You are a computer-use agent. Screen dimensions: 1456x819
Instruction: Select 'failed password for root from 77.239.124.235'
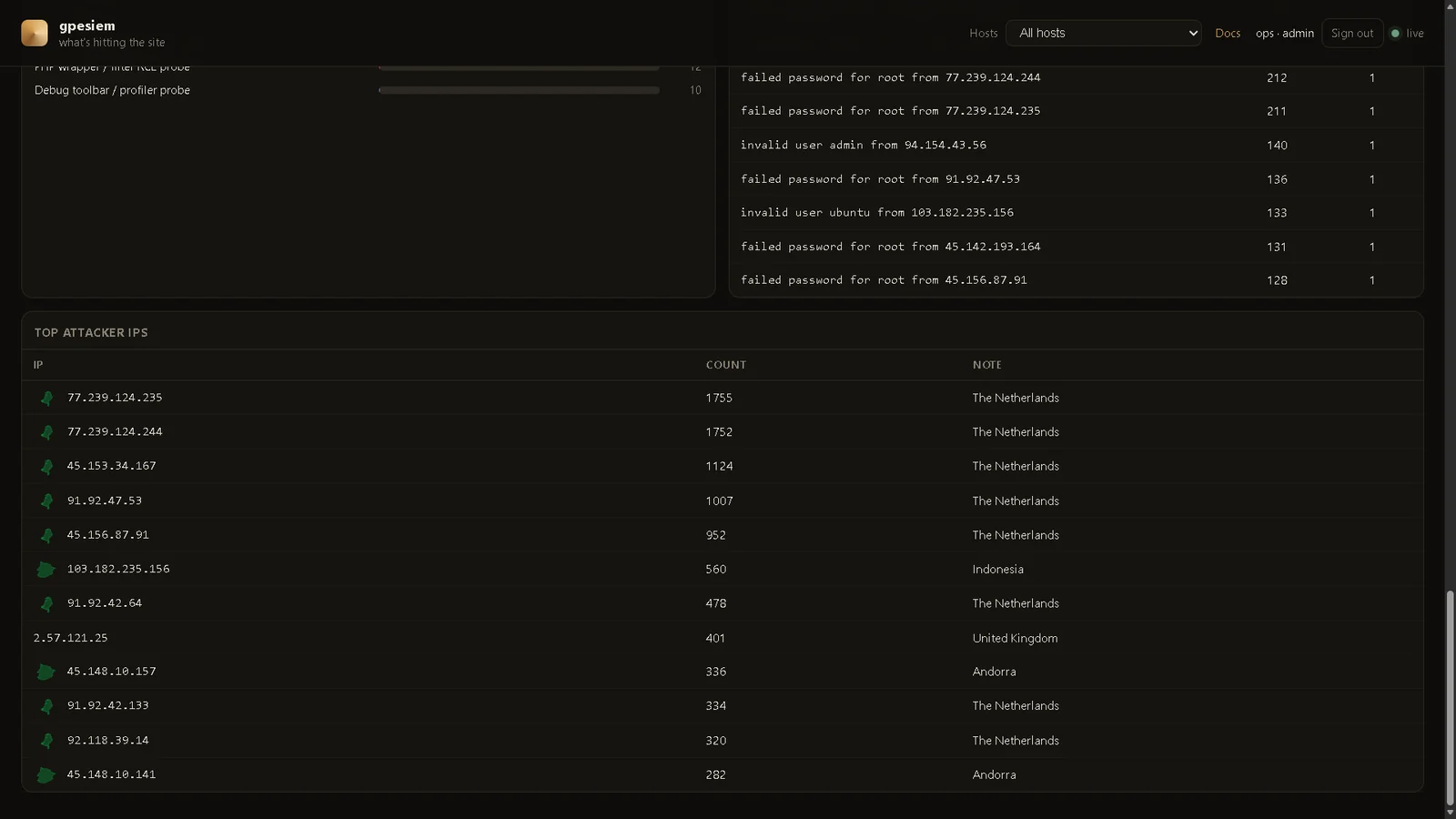click(x=890, y=111)
